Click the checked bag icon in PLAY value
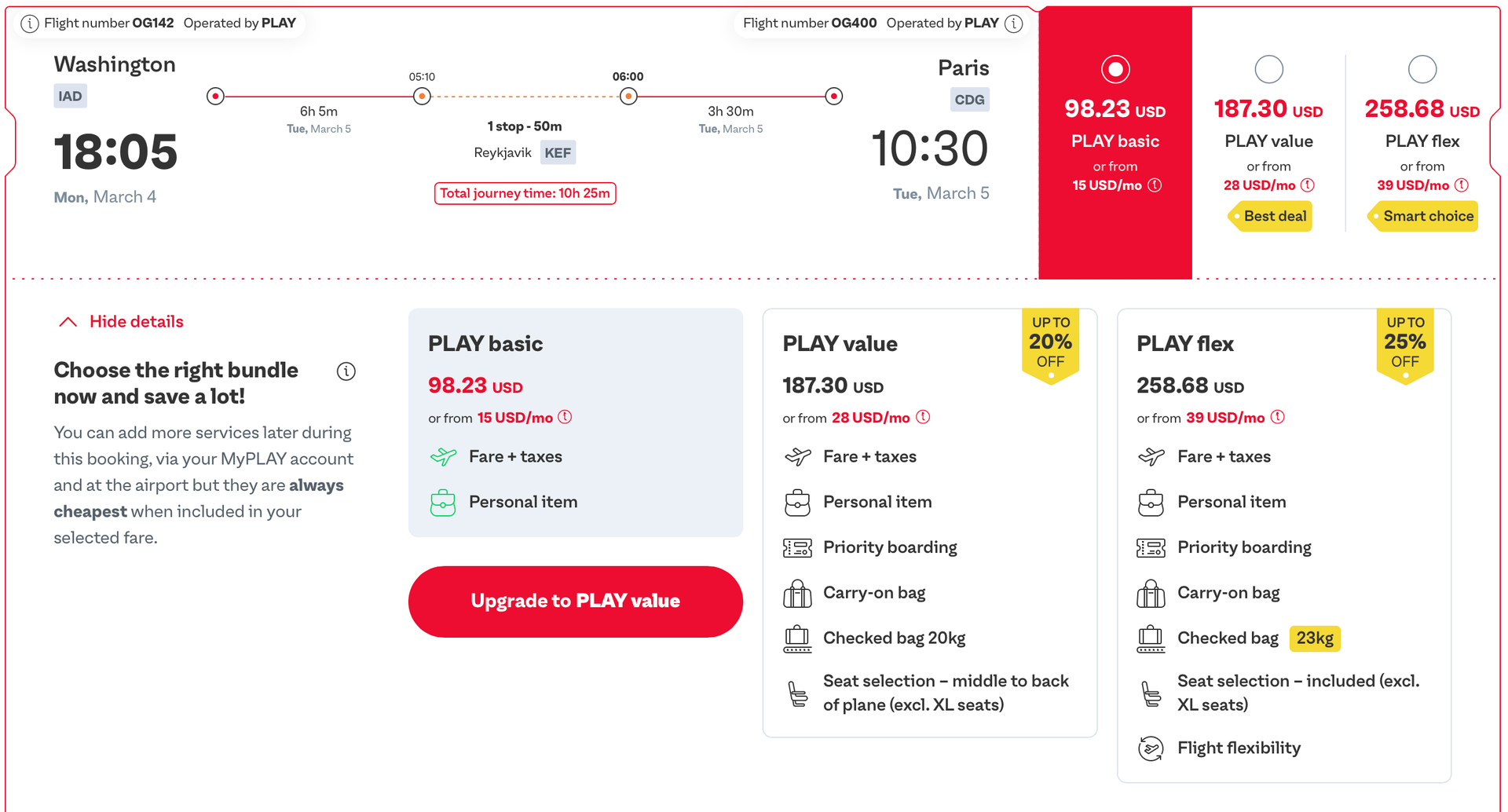This screenshot has width=1508, height=812. click(x=796, y=638)
